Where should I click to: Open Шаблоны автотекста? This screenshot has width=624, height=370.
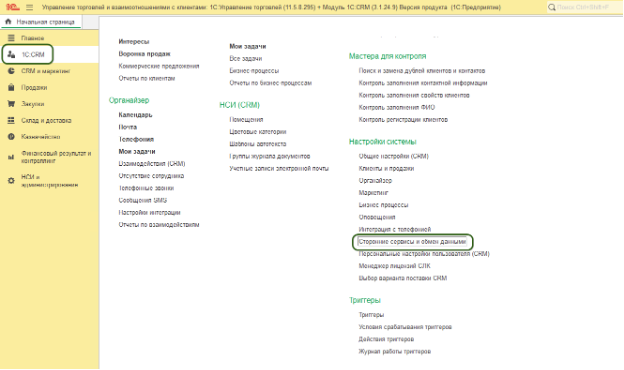pyautogui.click(x=258, y=144)
